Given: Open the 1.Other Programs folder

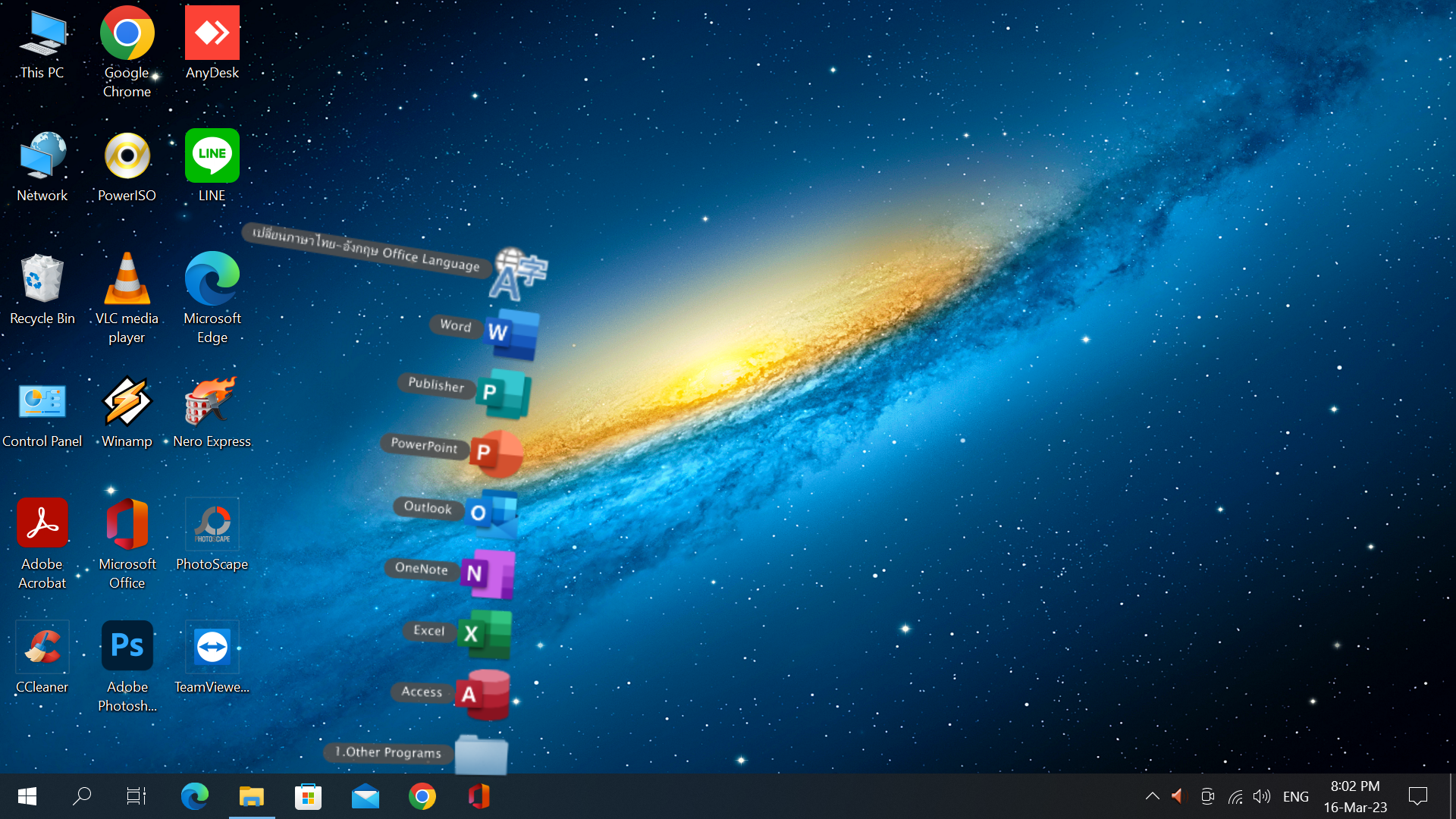Looking at the screenshot, I should (481, 755).
